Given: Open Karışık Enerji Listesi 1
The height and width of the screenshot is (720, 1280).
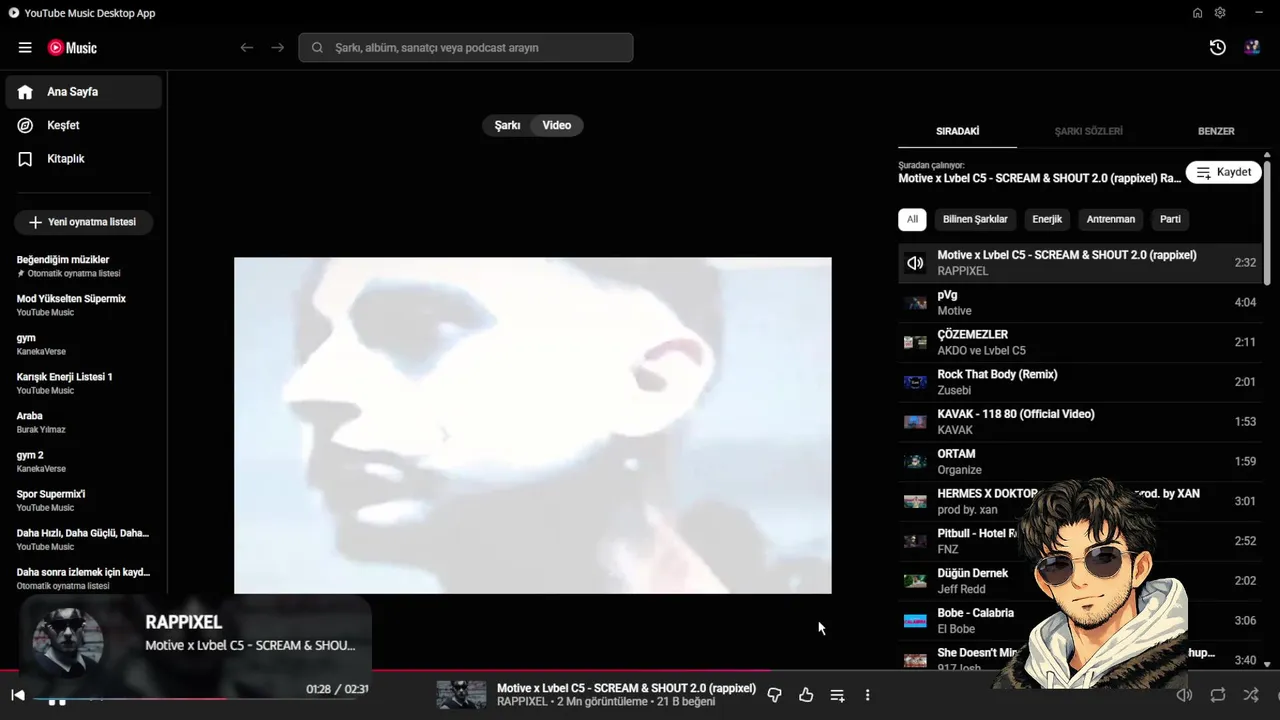Looking at the screenshot, I should click(x=84, y=383).
